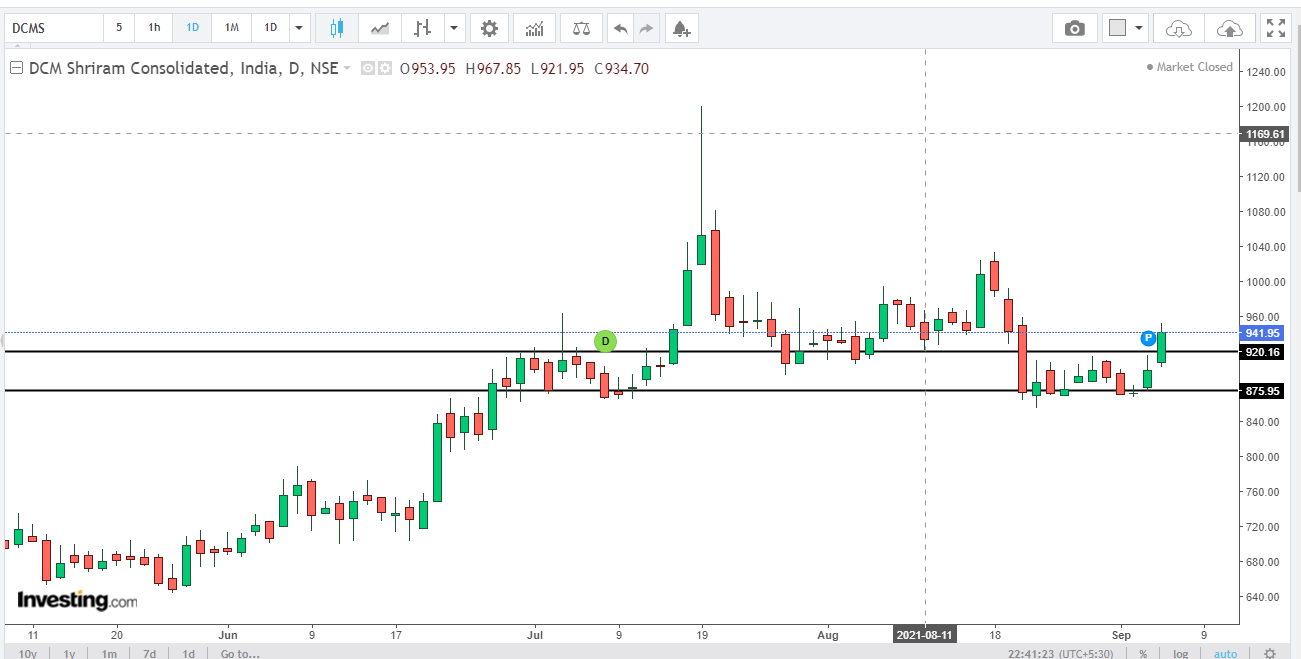Click the compare symbols scale icon

point(581,28)
